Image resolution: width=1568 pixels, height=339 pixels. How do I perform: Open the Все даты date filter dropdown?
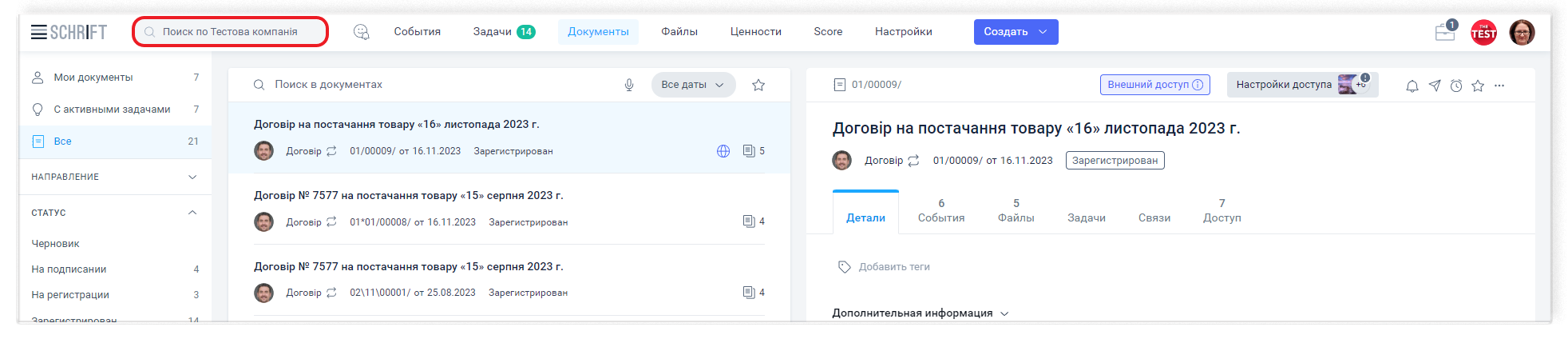tap(692, 85)
